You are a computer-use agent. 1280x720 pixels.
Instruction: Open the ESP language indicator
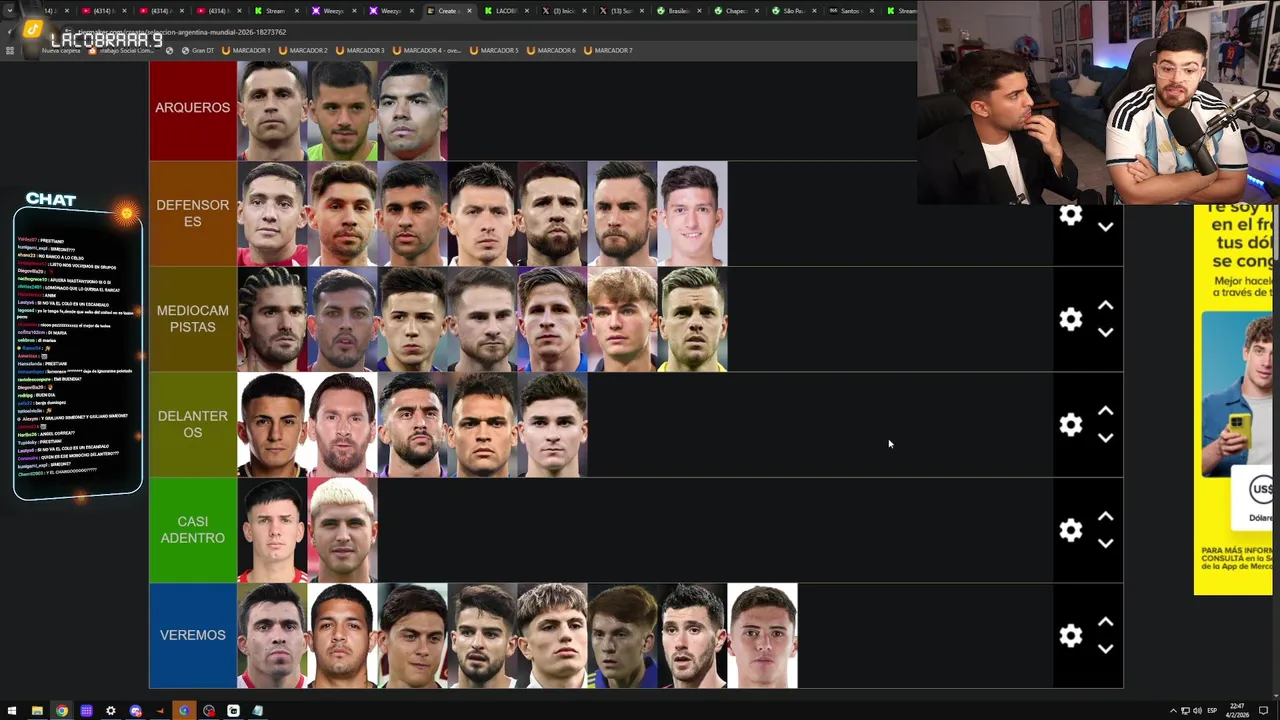point(1212,711)
